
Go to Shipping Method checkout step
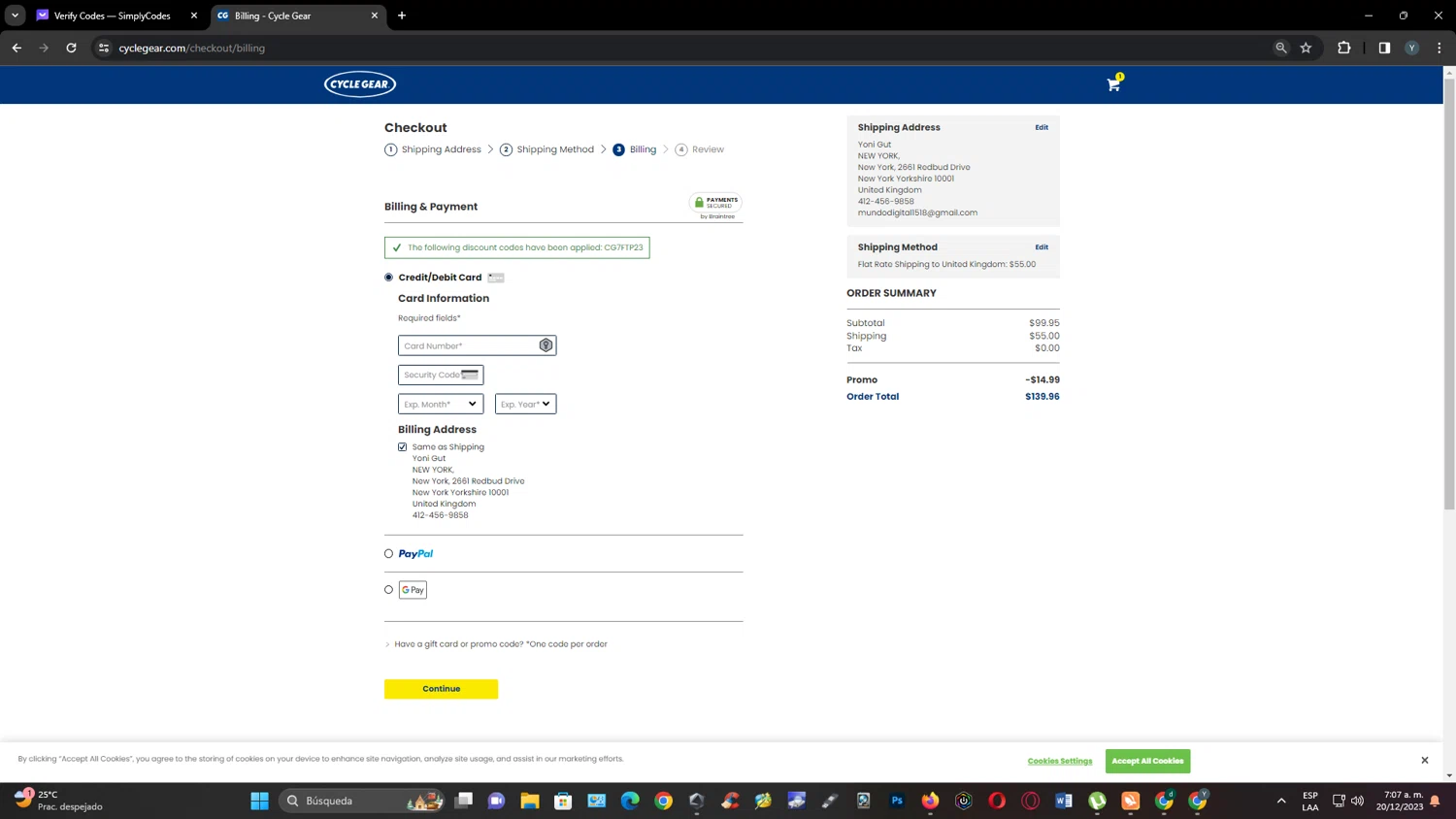(x=546, y=149)
